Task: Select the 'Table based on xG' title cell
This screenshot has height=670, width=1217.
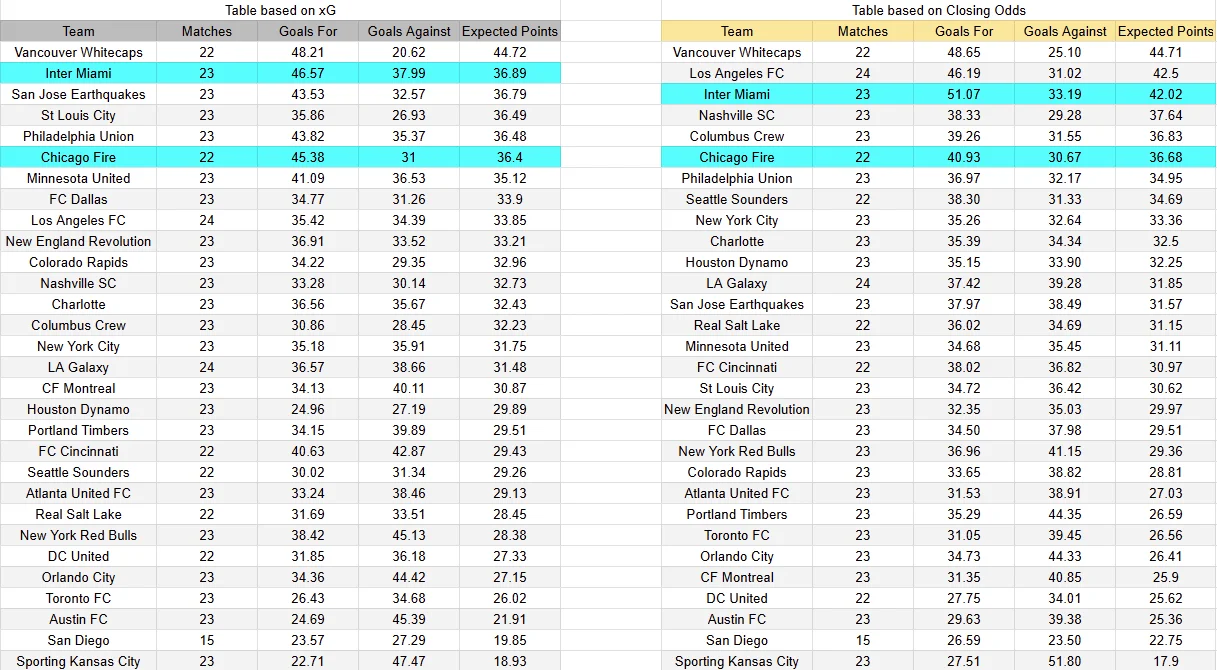Action: 280,10
